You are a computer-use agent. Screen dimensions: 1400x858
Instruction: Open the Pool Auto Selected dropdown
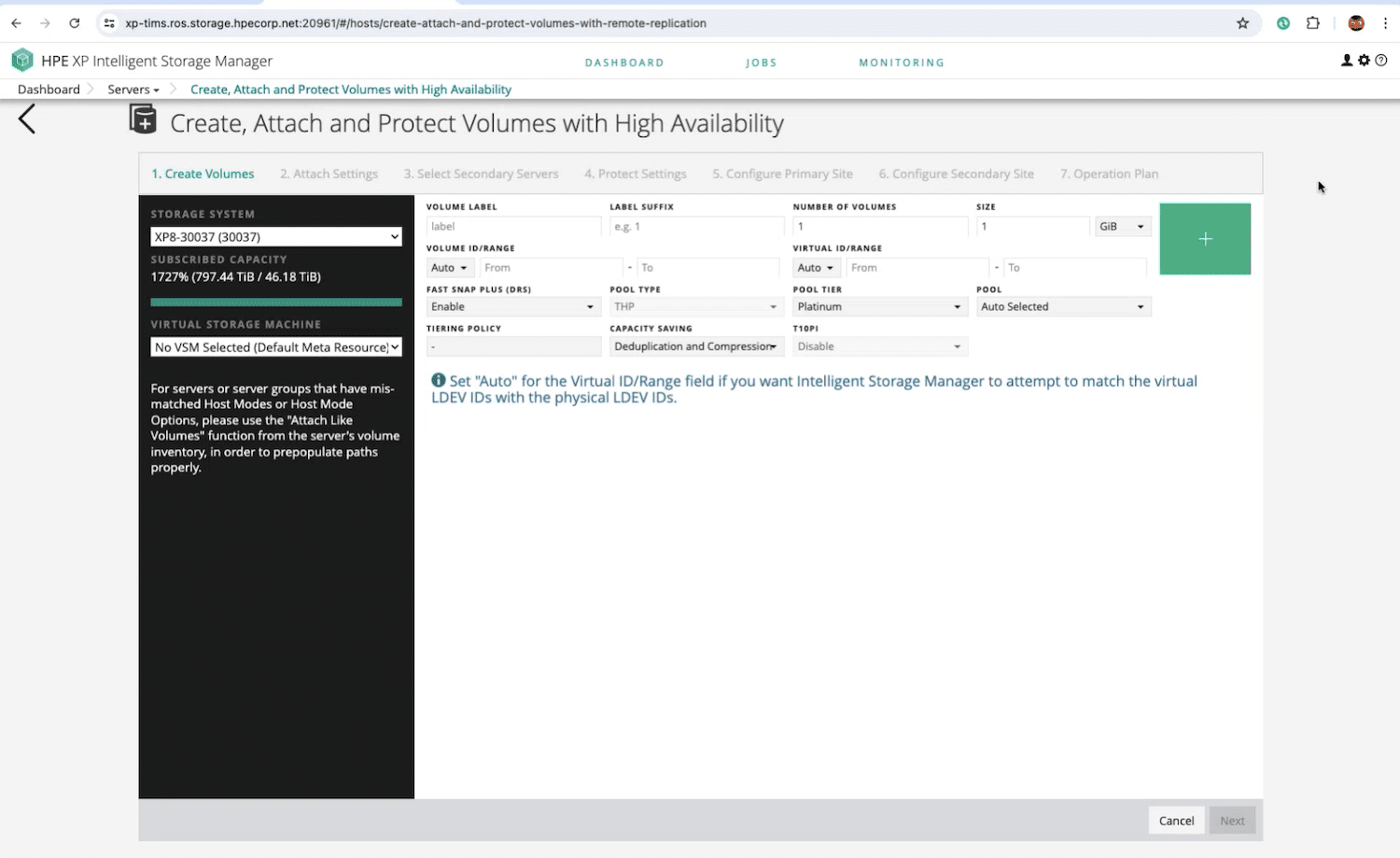(1063, 306)
